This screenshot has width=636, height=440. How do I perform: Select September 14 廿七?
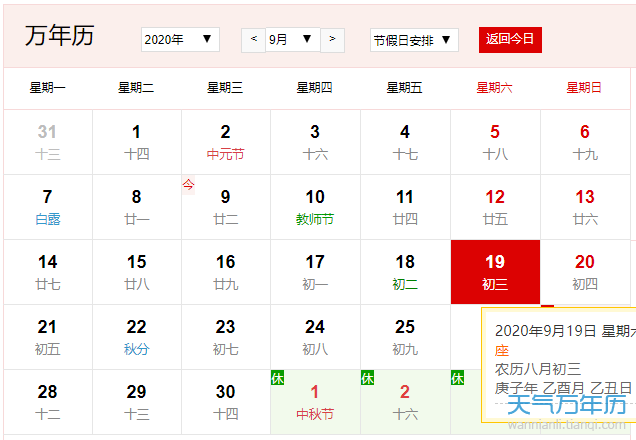tap(48, 272)
